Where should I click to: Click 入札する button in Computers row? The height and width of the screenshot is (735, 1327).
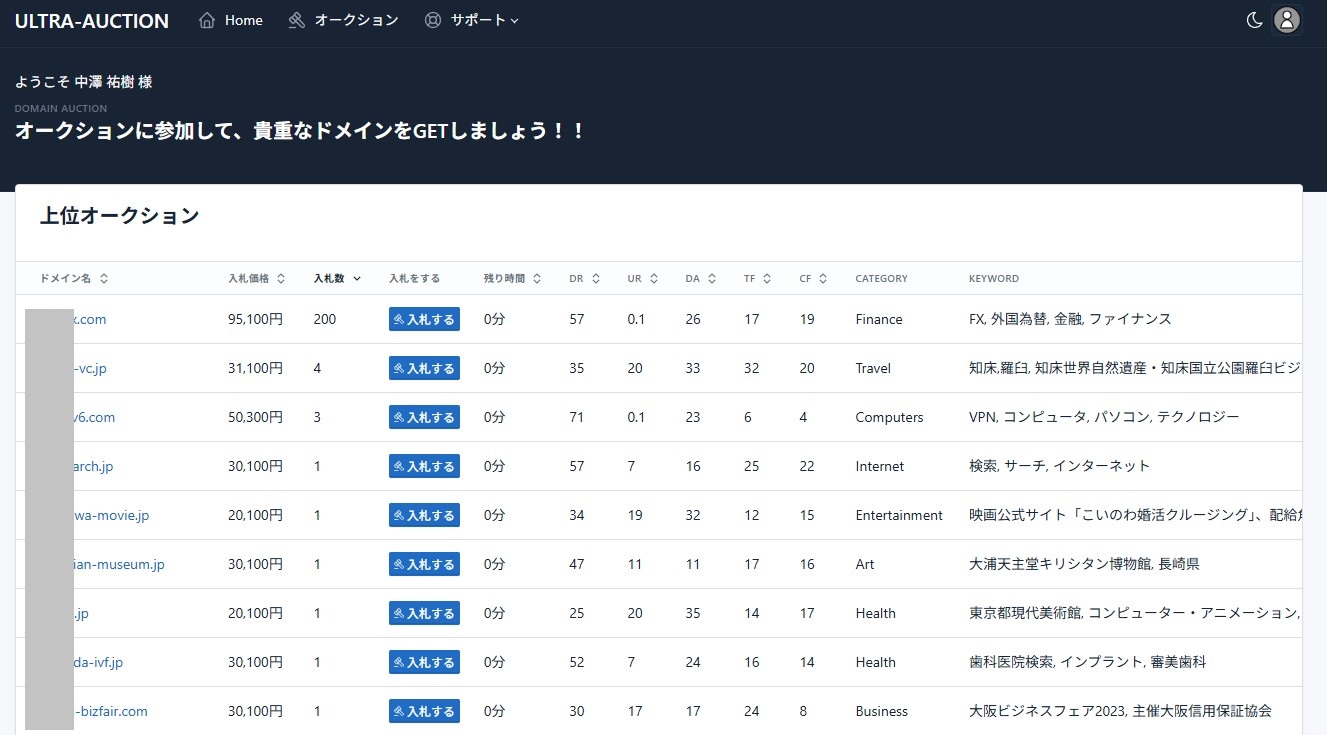(424, 417)
